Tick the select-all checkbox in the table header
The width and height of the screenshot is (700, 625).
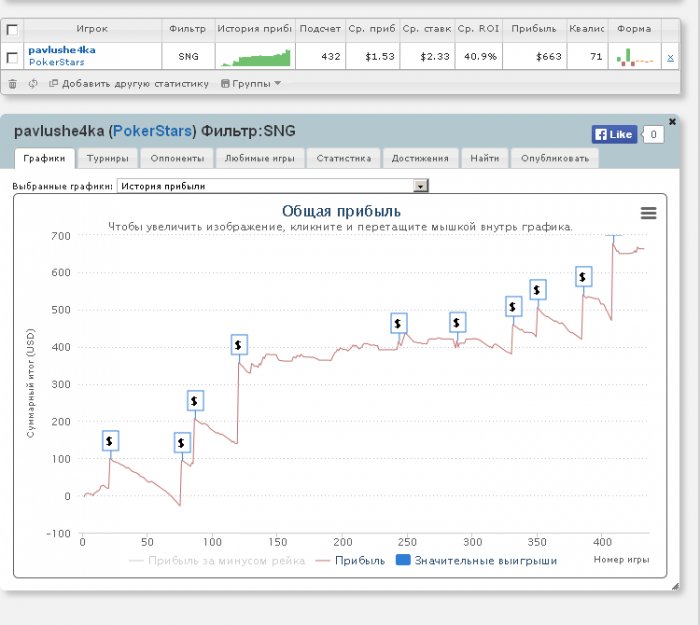13,30
